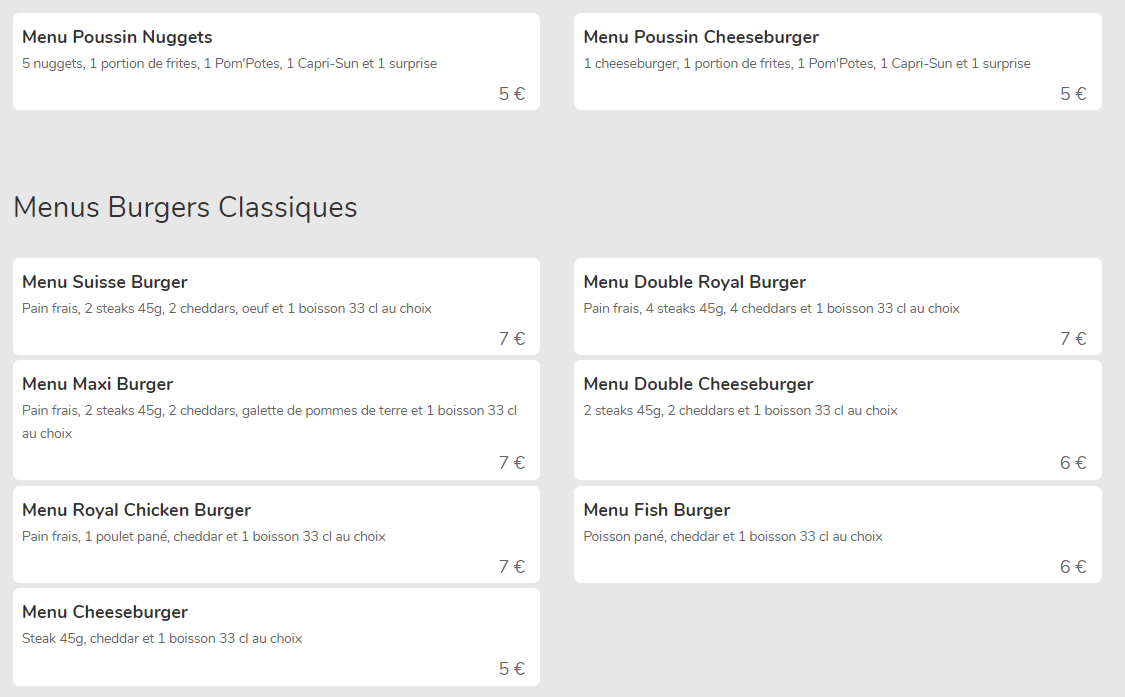1125x697 pixels.
Task: Select Menu Royal Chicken Burger title
Action: click(x=136, y=510)
